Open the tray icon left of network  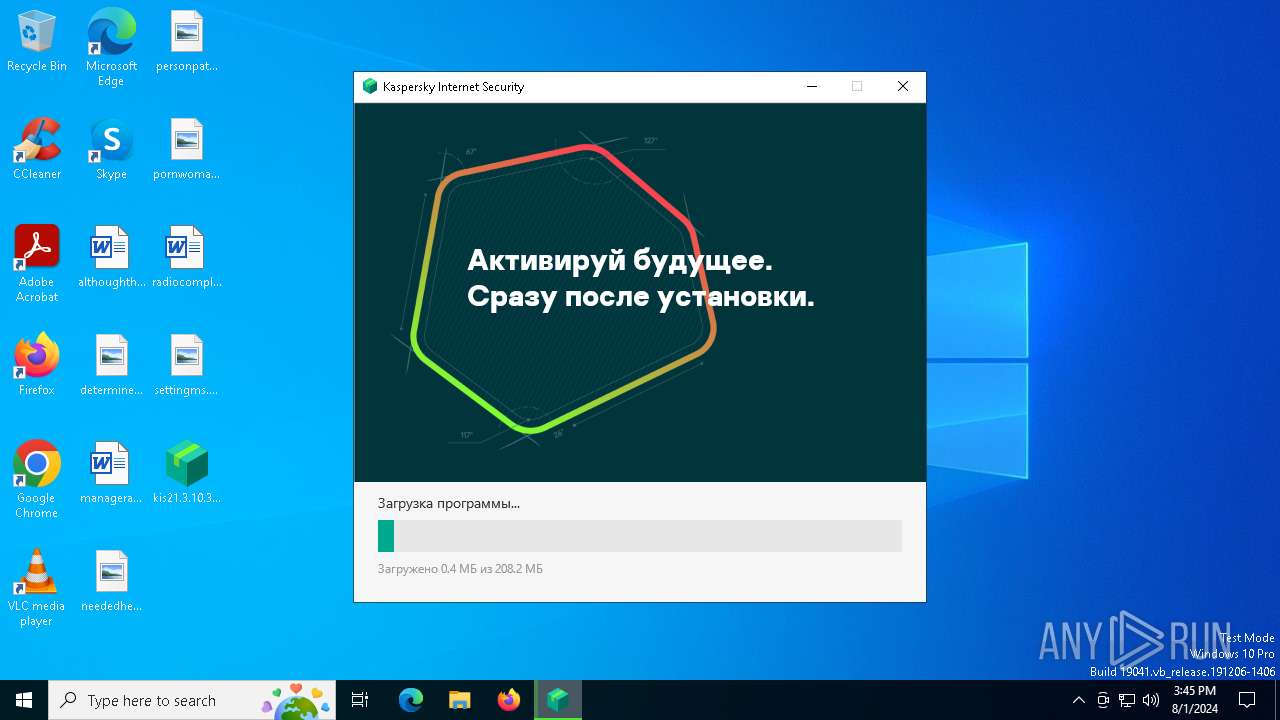pos(1103,700)
